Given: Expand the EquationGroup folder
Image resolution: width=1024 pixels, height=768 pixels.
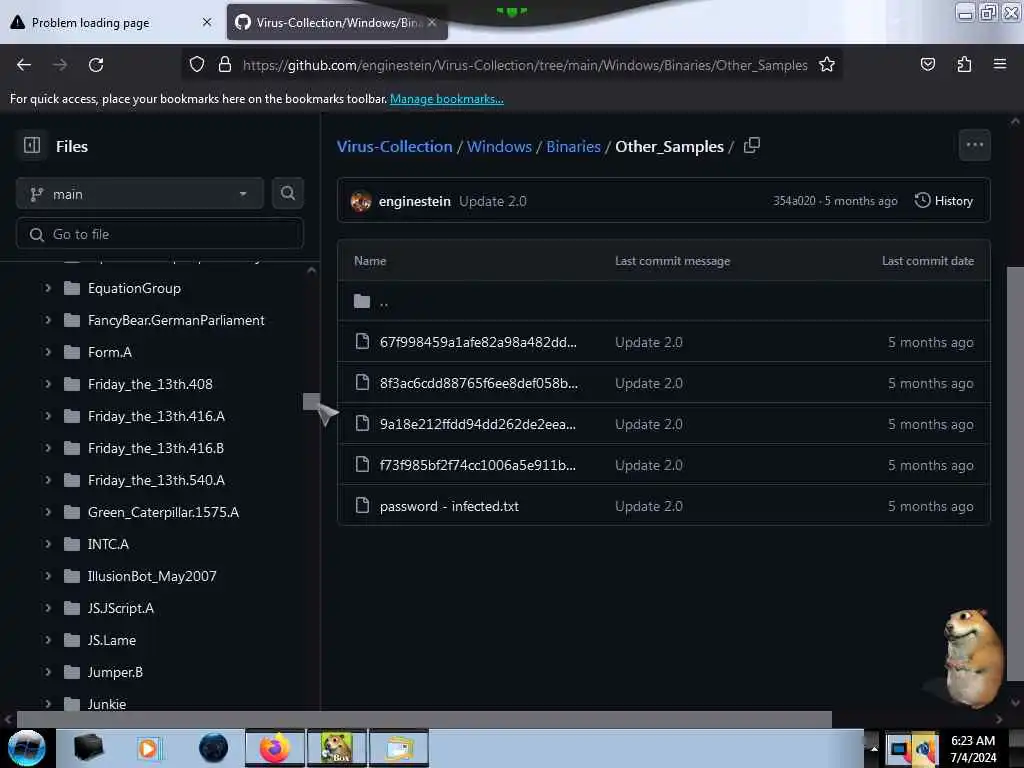Looking at the screenshot, I should point(48,287).
